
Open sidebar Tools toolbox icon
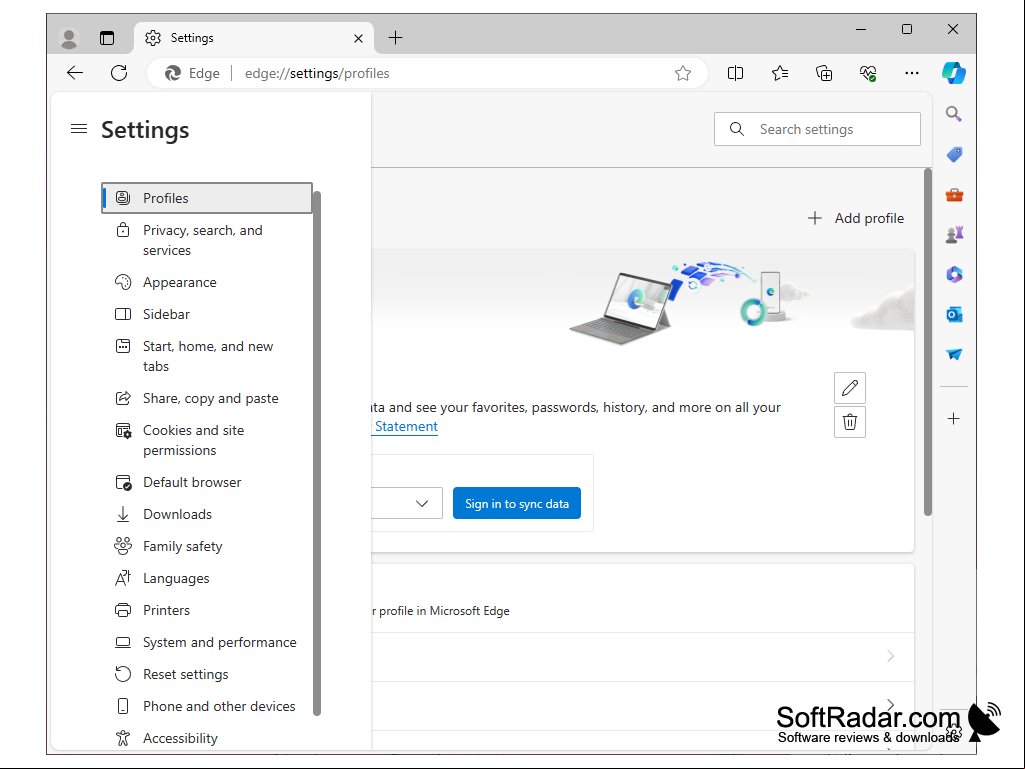click(954, 195)
